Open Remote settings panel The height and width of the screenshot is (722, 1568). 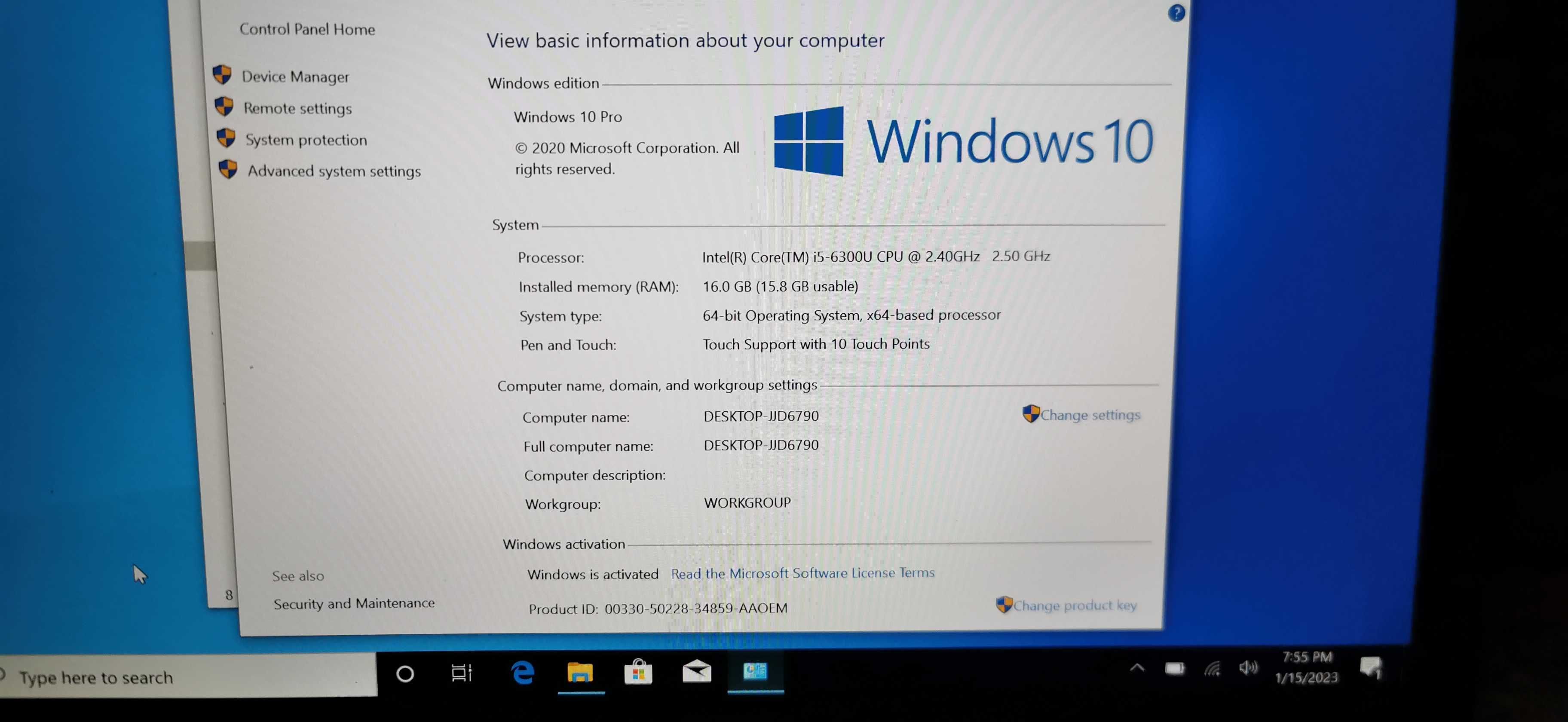pos(296,108)
